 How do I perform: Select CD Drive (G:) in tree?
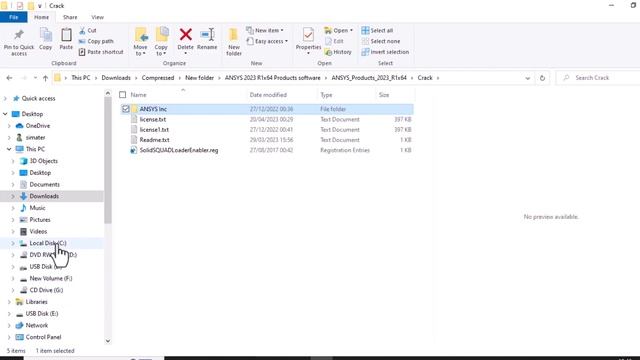click(46, 290)
